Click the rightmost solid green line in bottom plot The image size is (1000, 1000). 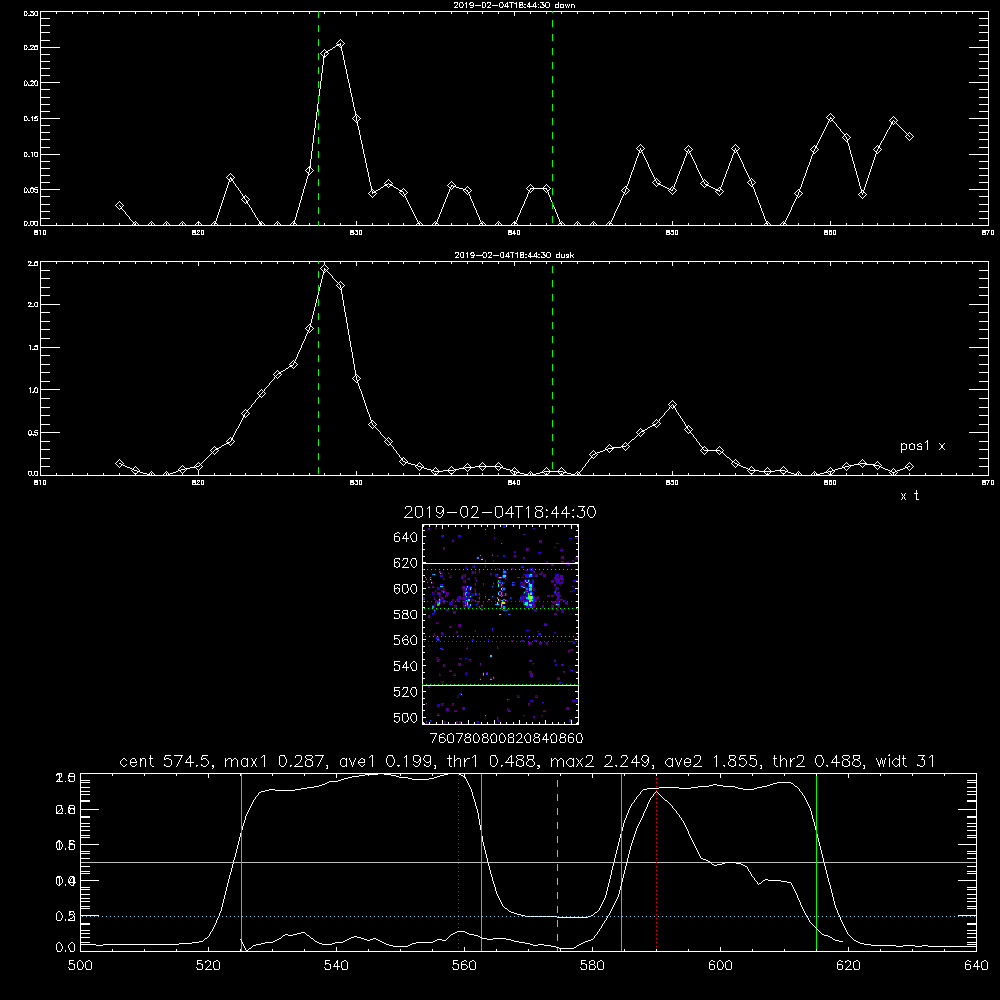pyautogui.click(x=816, y=862)
